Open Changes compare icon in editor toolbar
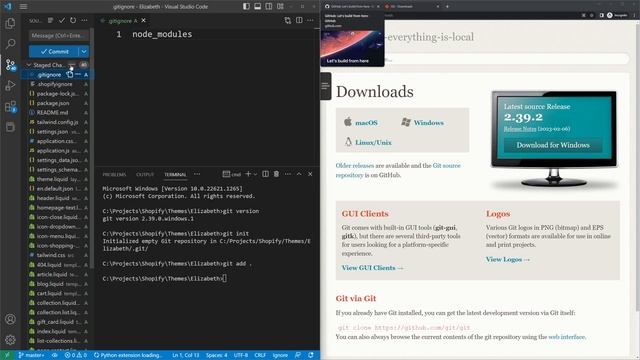The height and width of the screenshot is (360, 640). [288, 20]
